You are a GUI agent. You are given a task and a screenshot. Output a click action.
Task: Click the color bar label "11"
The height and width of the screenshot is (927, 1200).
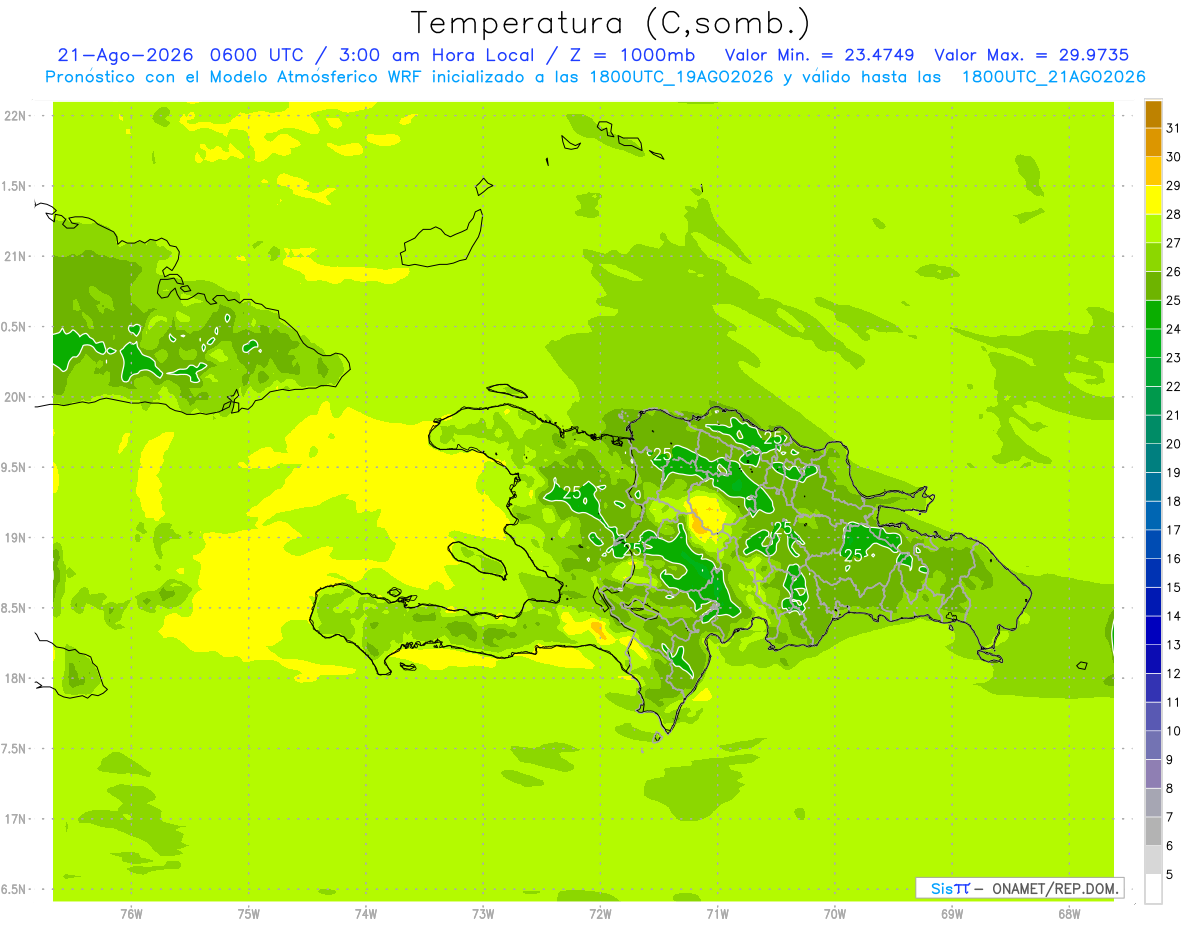1174,702
